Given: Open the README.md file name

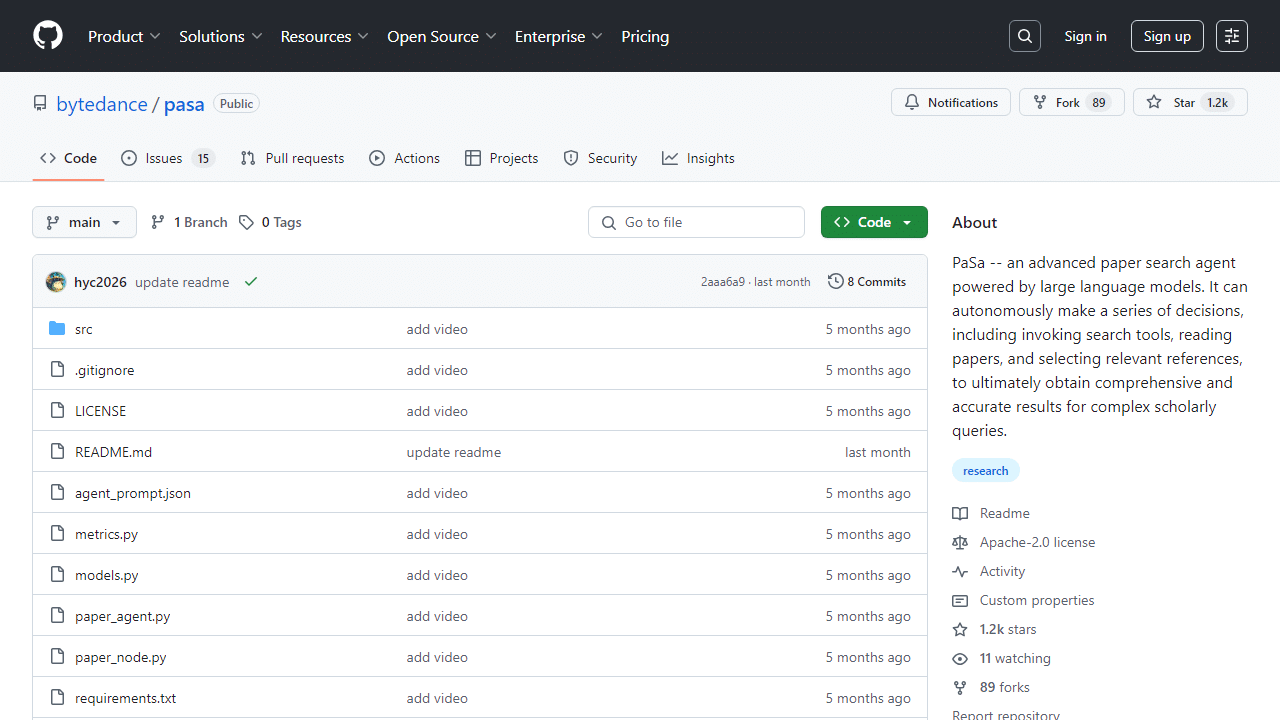Looking at the screenshot, I should click(114, 452).
